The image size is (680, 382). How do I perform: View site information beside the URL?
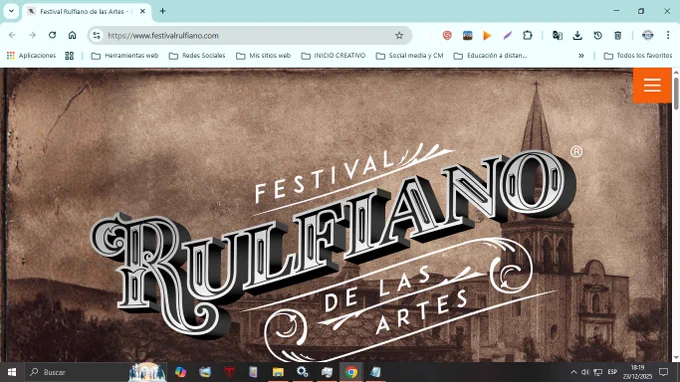tap(97, 36)
